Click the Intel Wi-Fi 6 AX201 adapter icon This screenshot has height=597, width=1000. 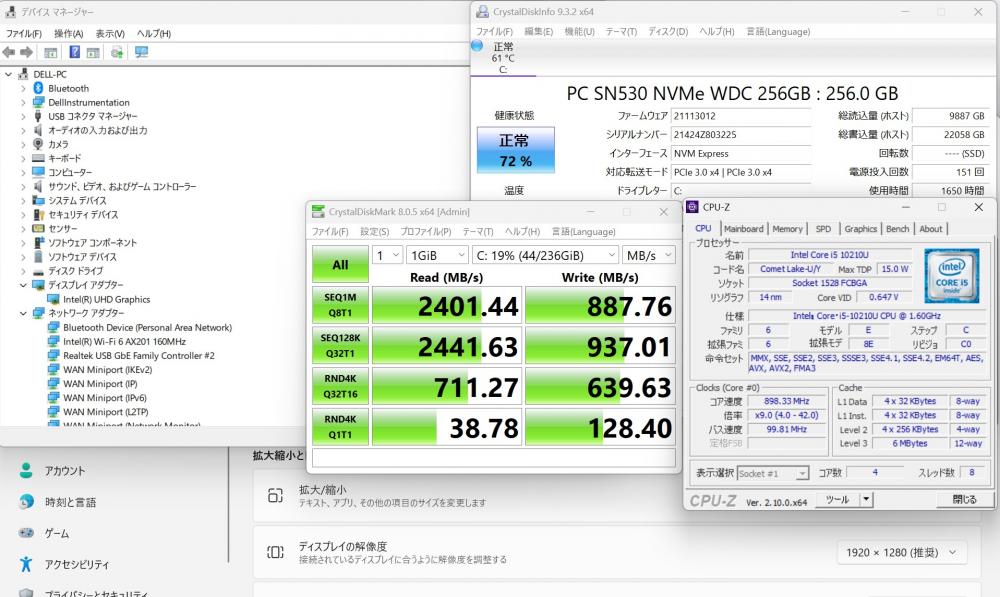54,341
